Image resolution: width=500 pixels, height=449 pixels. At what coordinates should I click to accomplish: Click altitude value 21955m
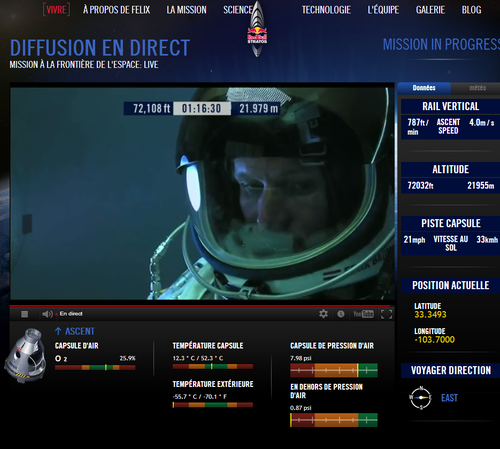click(x=480, y=186)
